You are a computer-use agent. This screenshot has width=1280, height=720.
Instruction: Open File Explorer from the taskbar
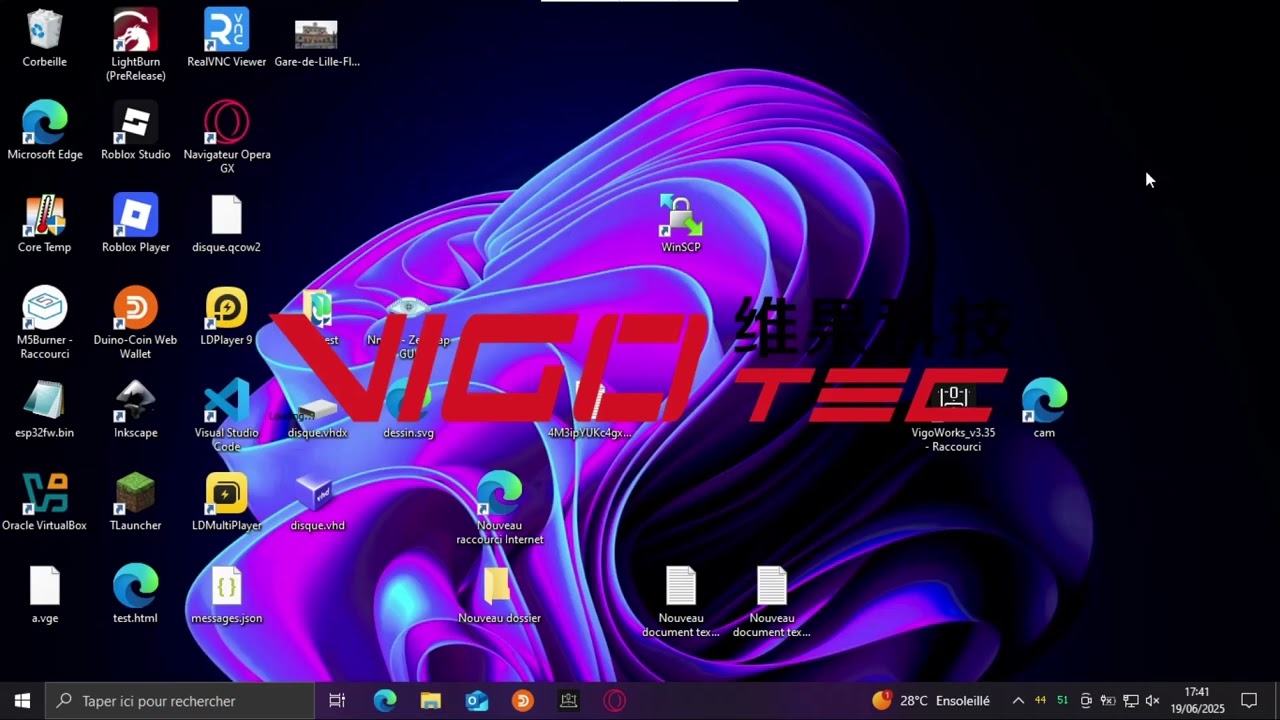[431, 701]
